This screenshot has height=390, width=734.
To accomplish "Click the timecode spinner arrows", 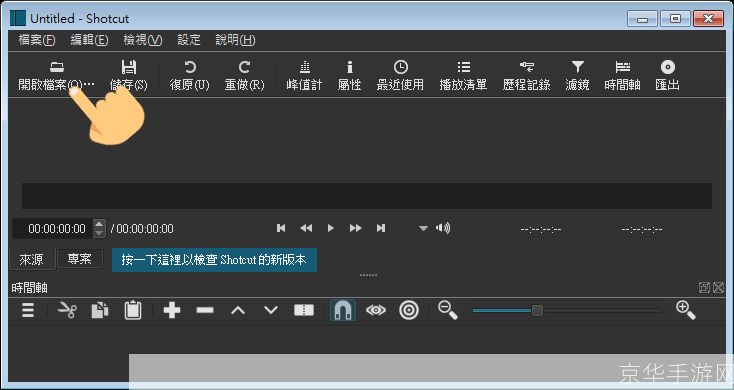I will coord(99,228).
